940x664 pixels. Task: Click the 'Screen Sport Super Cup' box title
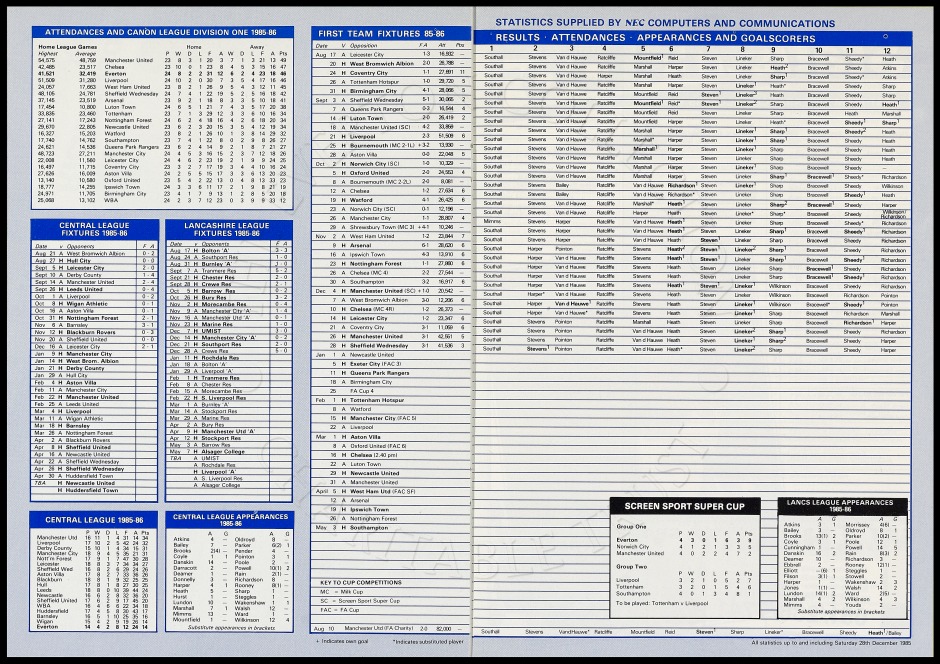click(684, 506)
